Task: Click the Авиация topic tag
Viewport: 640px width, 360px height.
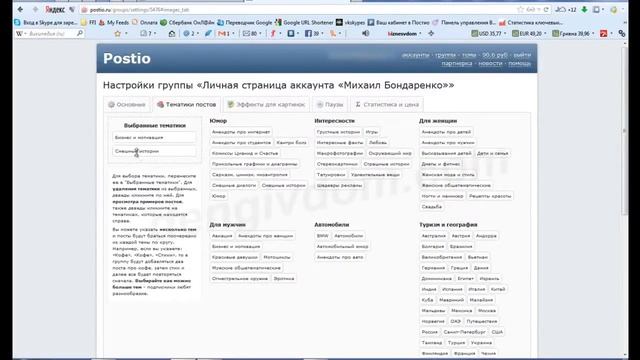Action: coord(222,236)
